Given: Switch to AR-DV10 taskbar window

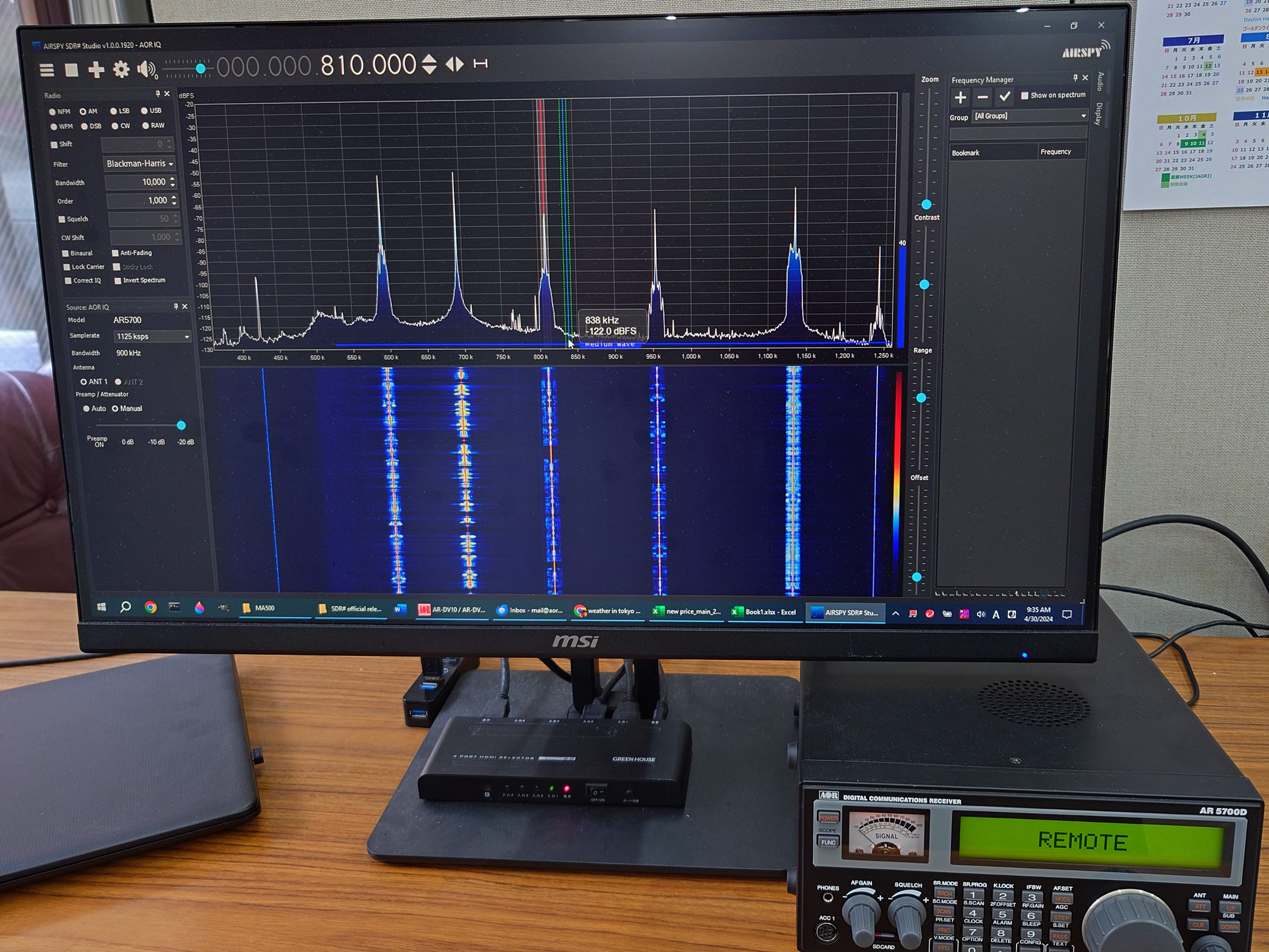Looking at the screenshot, I should tap(453, 609).
